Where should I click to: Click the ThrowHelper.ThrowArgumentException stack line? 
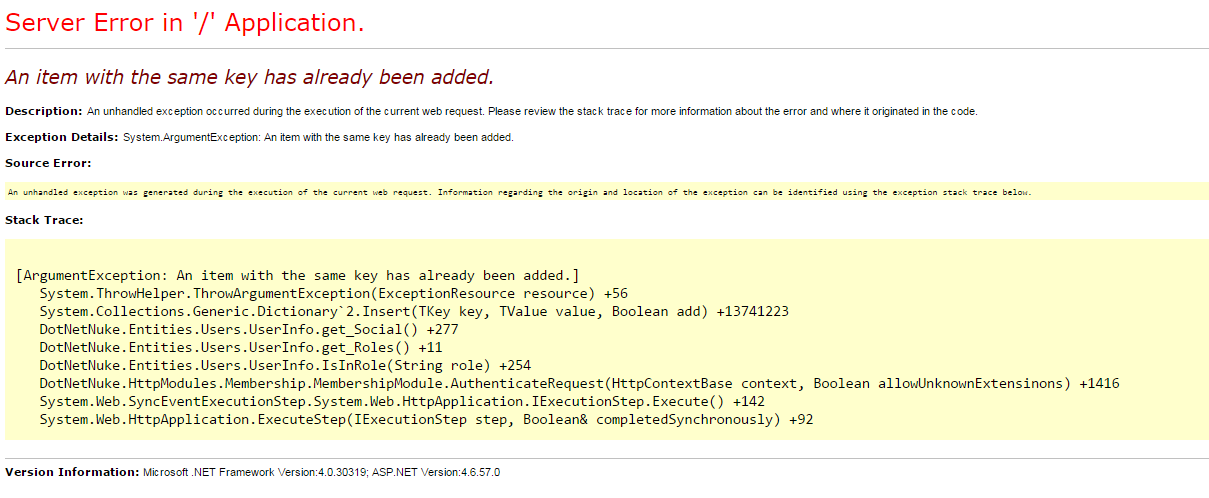(334, 293)
